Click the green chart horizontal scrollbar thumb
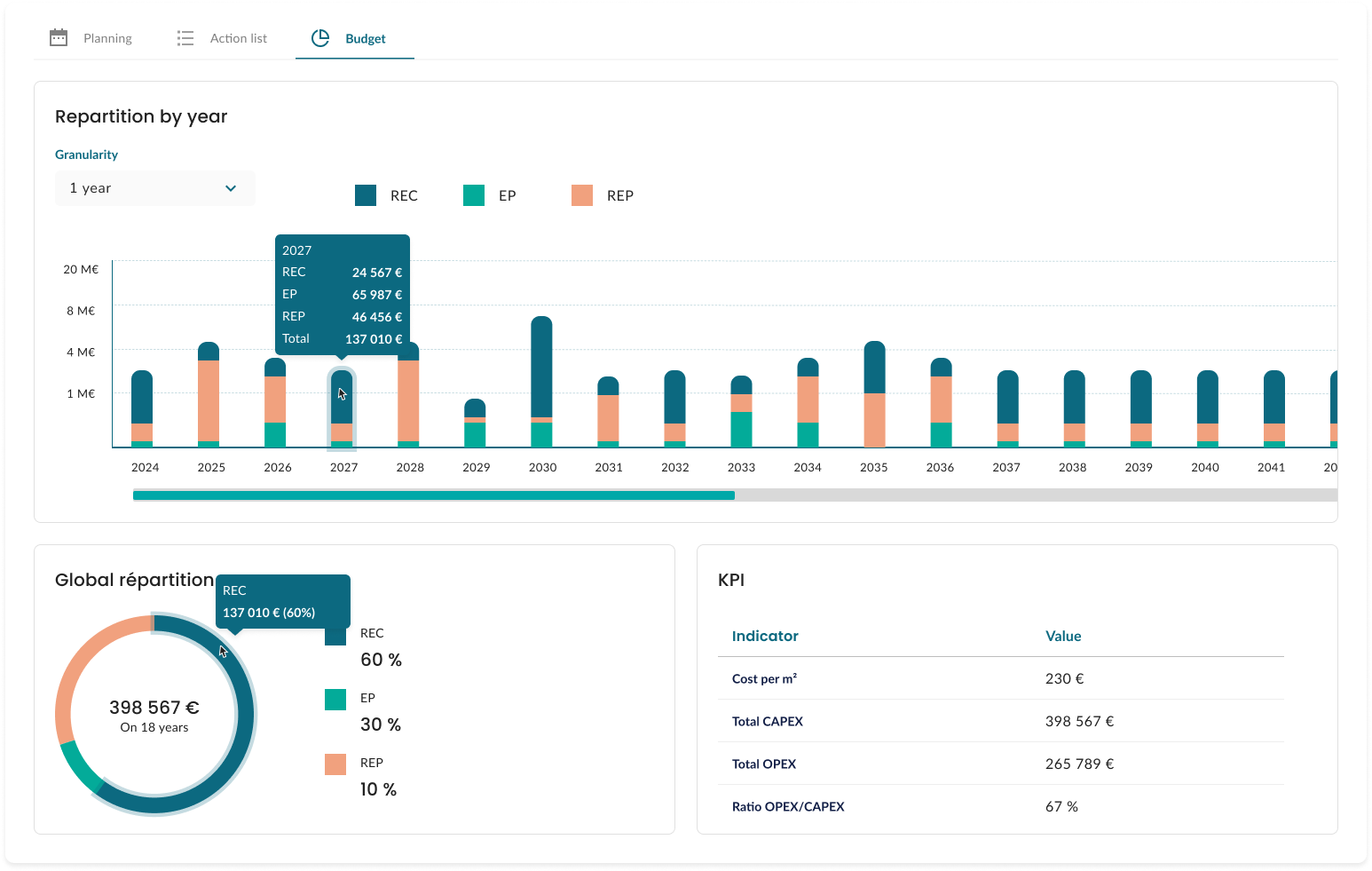Image resolution: width=1372 pixels, height=871 pixels. coord(433,495)
